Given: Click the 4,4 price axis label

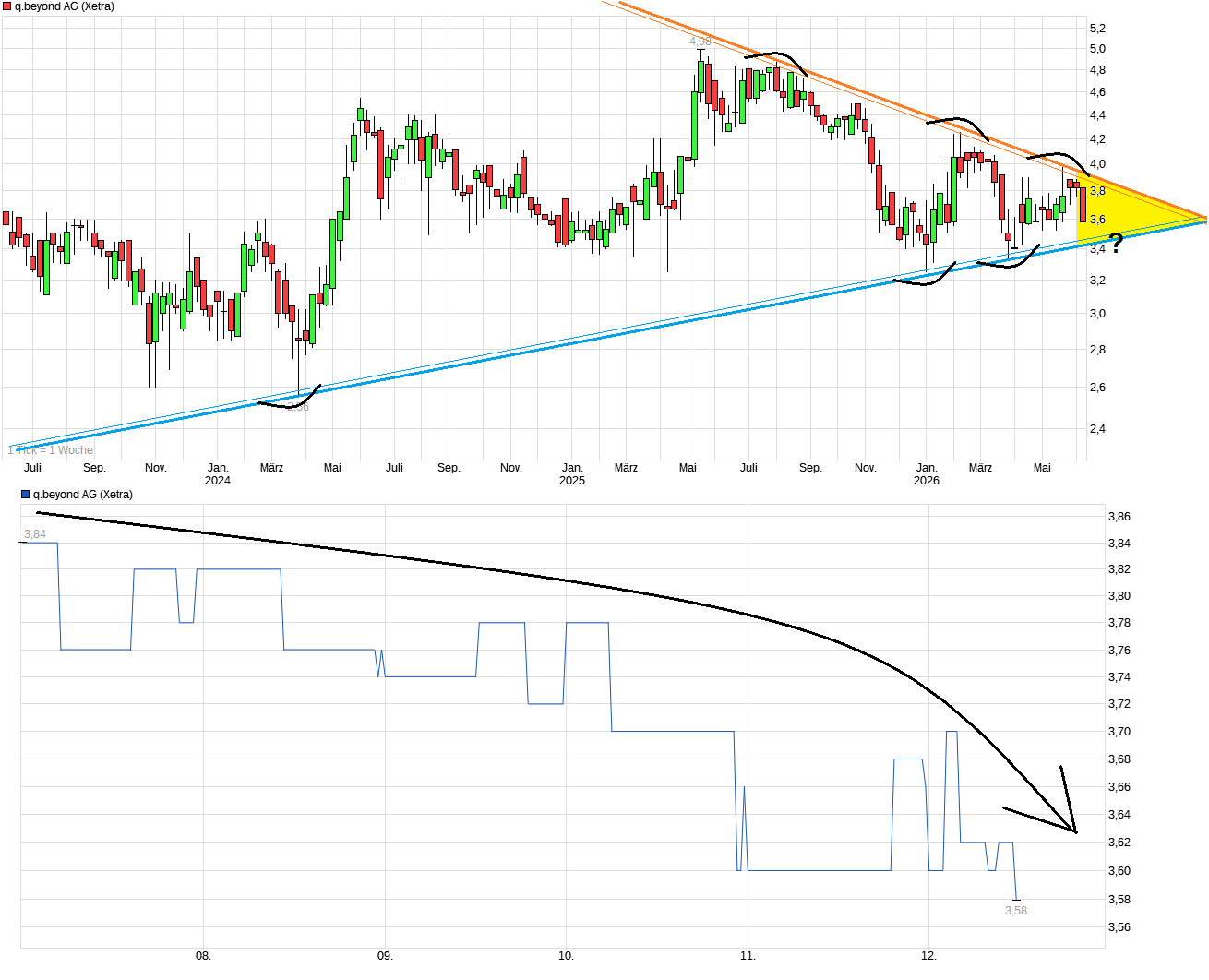Looking at the screenshot, I should (1097, 115).
